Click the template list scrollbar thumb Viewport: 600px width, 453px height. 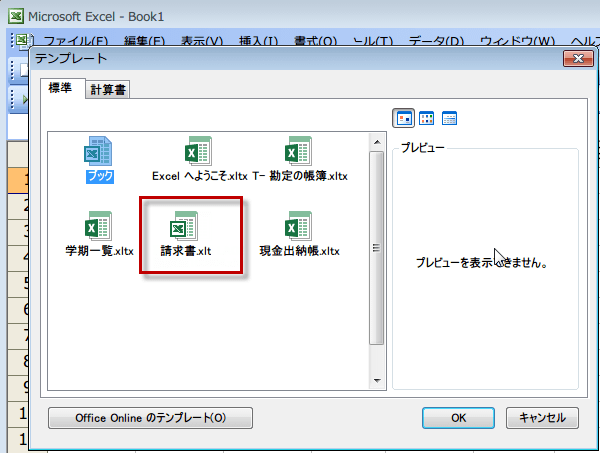click(x=377, y=250)
